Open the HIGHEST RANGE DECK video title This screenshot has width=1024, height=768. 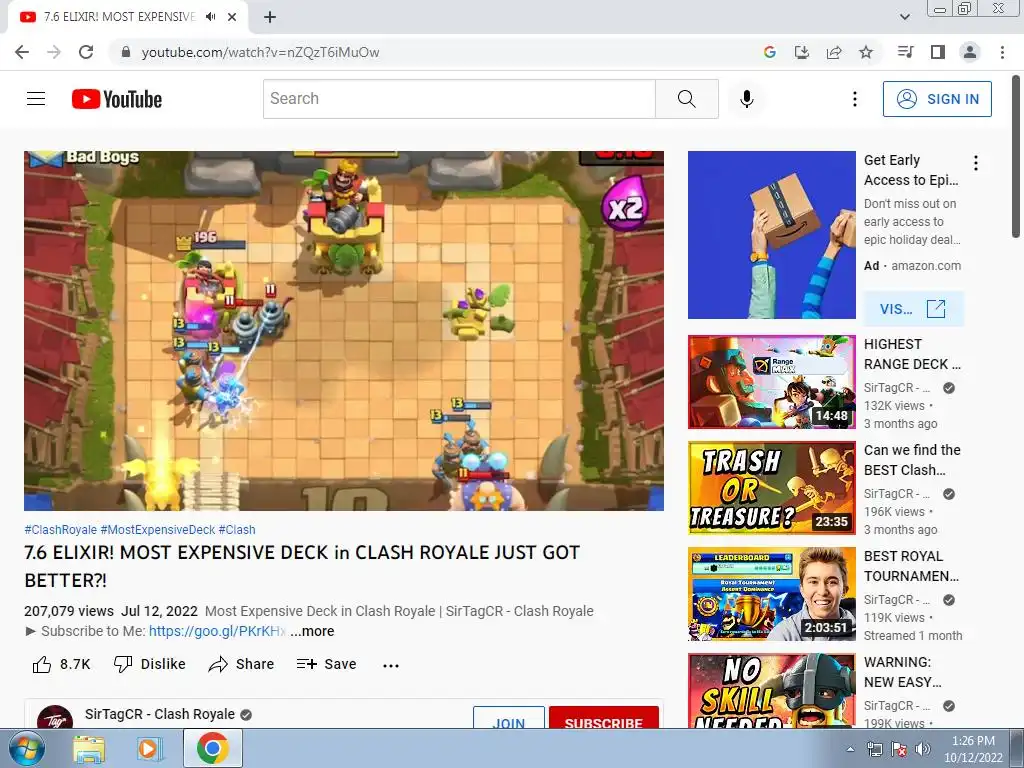pyautogui.click(x=912, y=354)
